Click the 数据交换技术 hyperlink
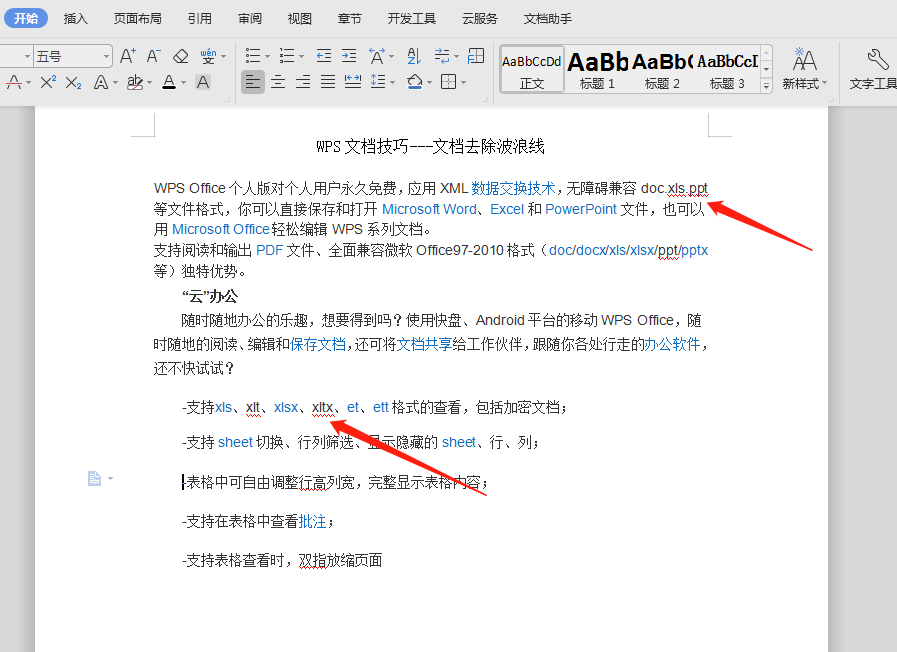 pyautogui.click(x=513, y=188)
